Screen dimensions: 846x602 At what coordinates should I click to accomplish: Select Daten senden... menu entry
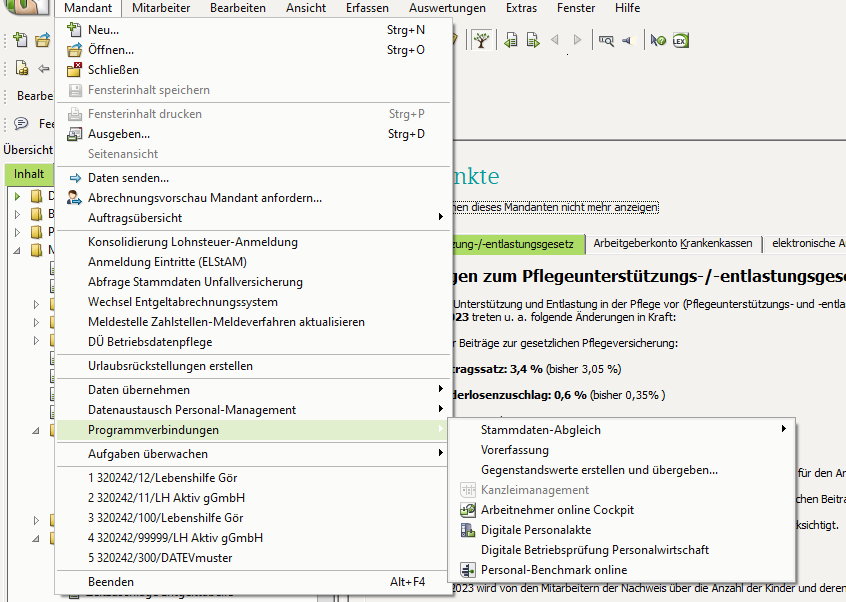pos(254,177)
